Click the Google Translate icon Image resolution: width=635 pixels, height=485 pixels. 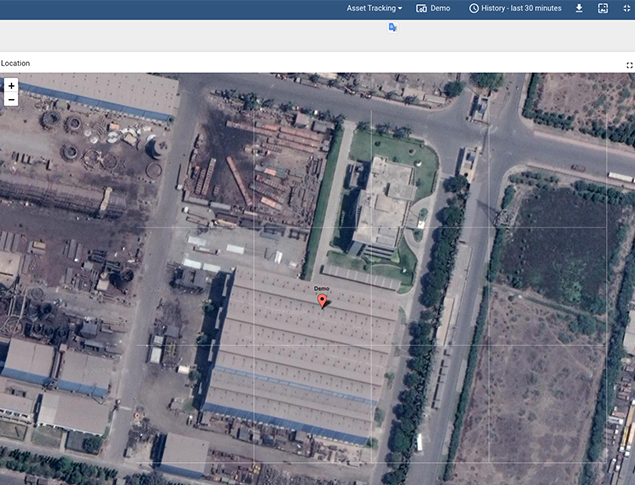pos(393,28)
